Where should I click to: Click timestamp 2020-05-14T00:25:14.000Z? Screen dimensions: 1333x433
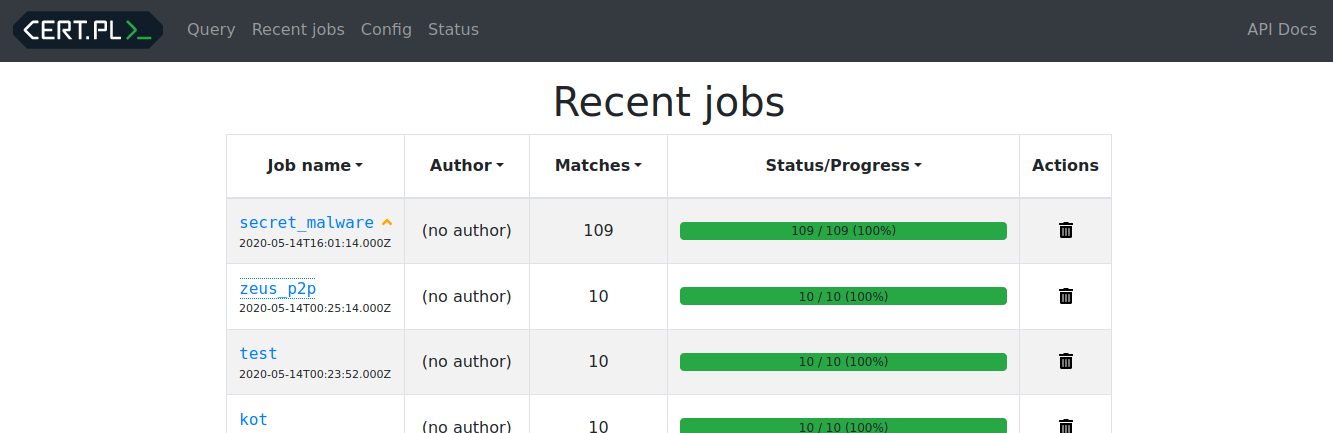click(315, 308)
